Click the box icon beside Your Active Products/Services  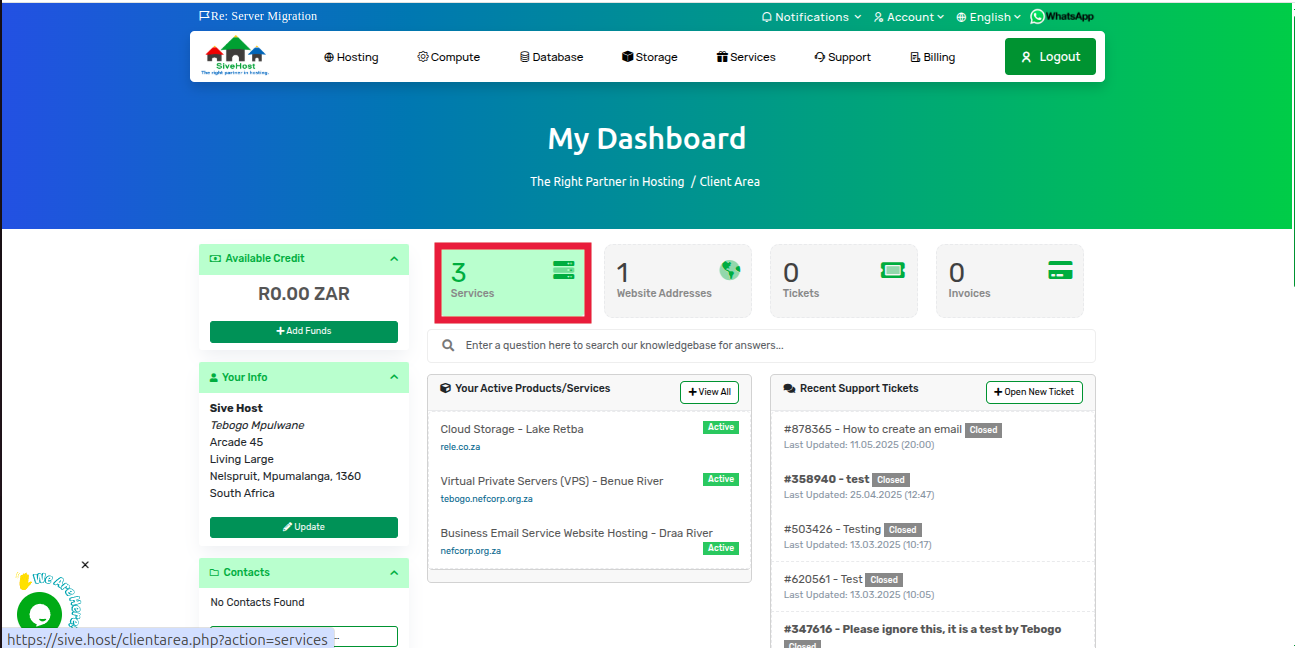click(x=446, y=388)
